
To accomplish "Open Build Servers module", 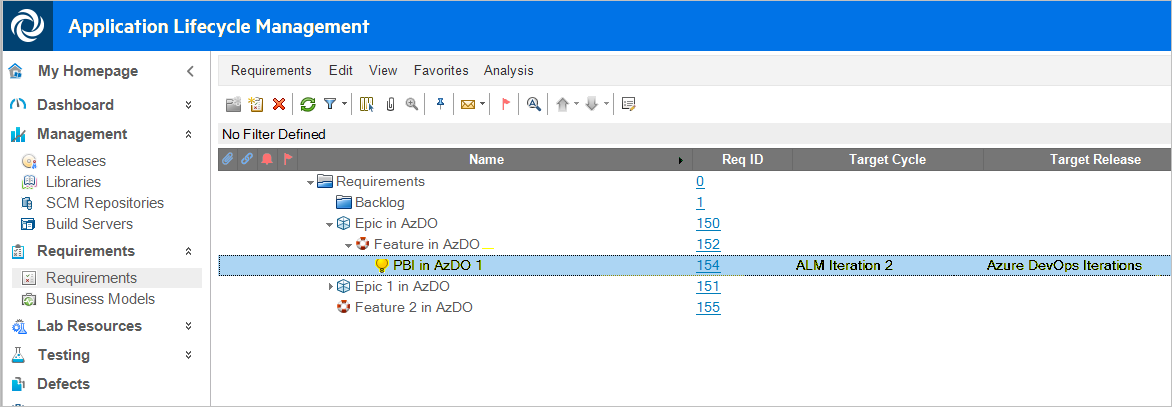I will point(89,224).
